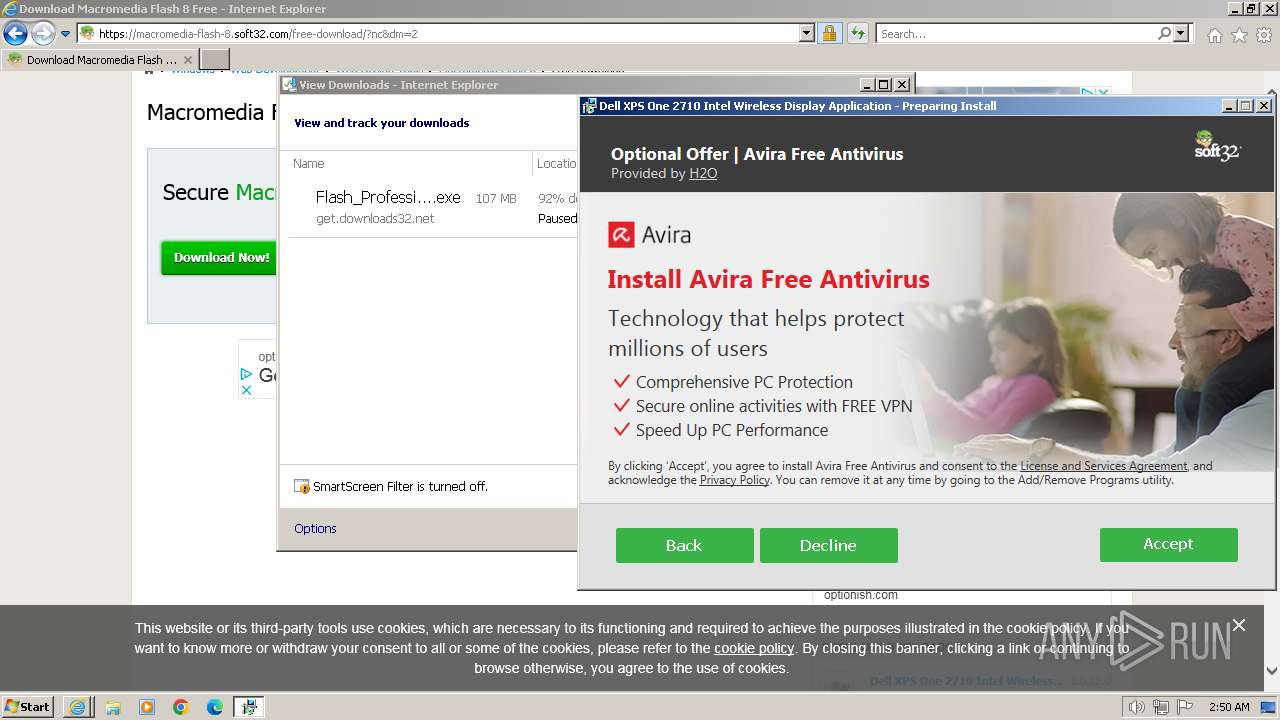Expand the address bar autocomplete dropdown
Viewport: 1280px width, 720px height.
(807, 33)
